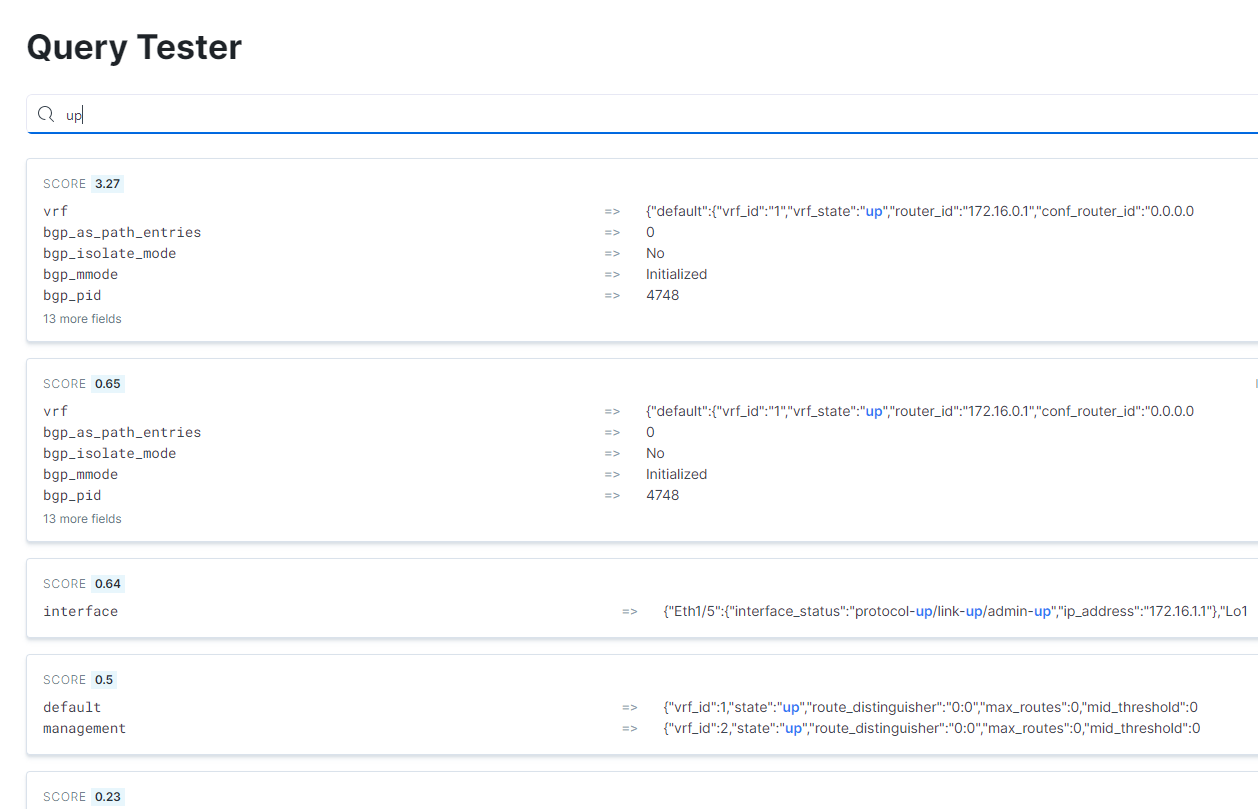Image resolution: width=1258 pixels, height=809 pixels.
Task: Click the "interface" field name
Action: click(80, 611)
